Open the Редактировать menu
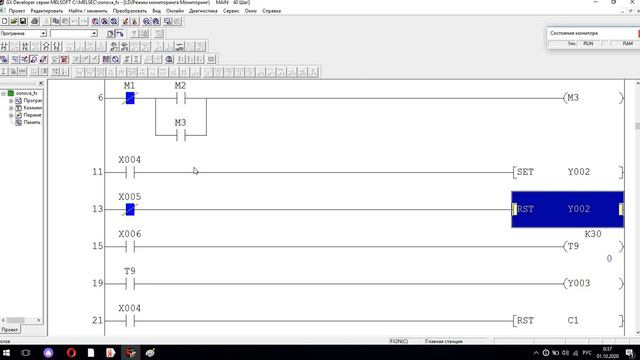This screenshot has width=640, height=360. [47, 11]
